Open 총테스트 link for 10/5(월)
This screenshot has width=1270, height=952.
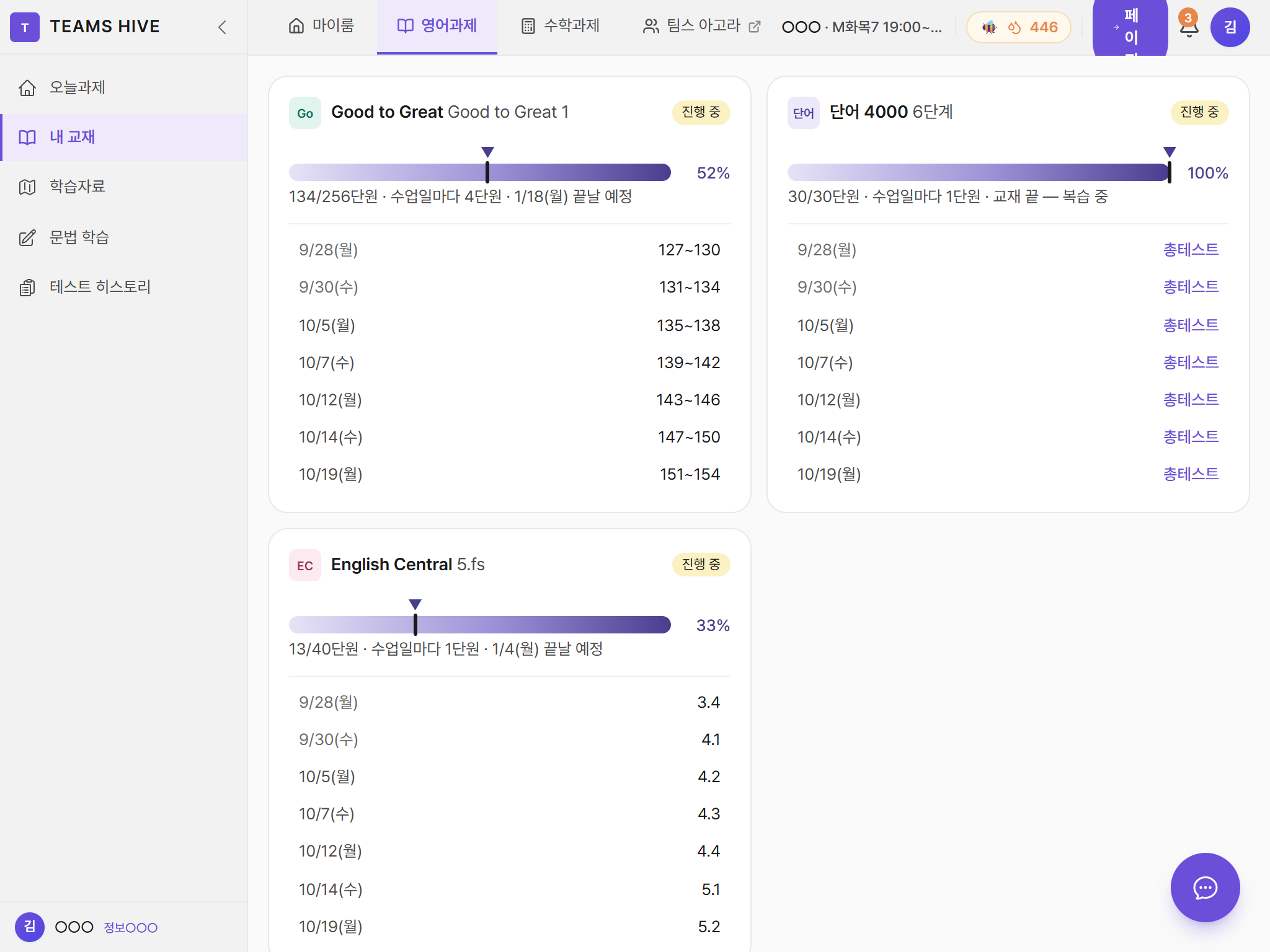click(1191, 325)
